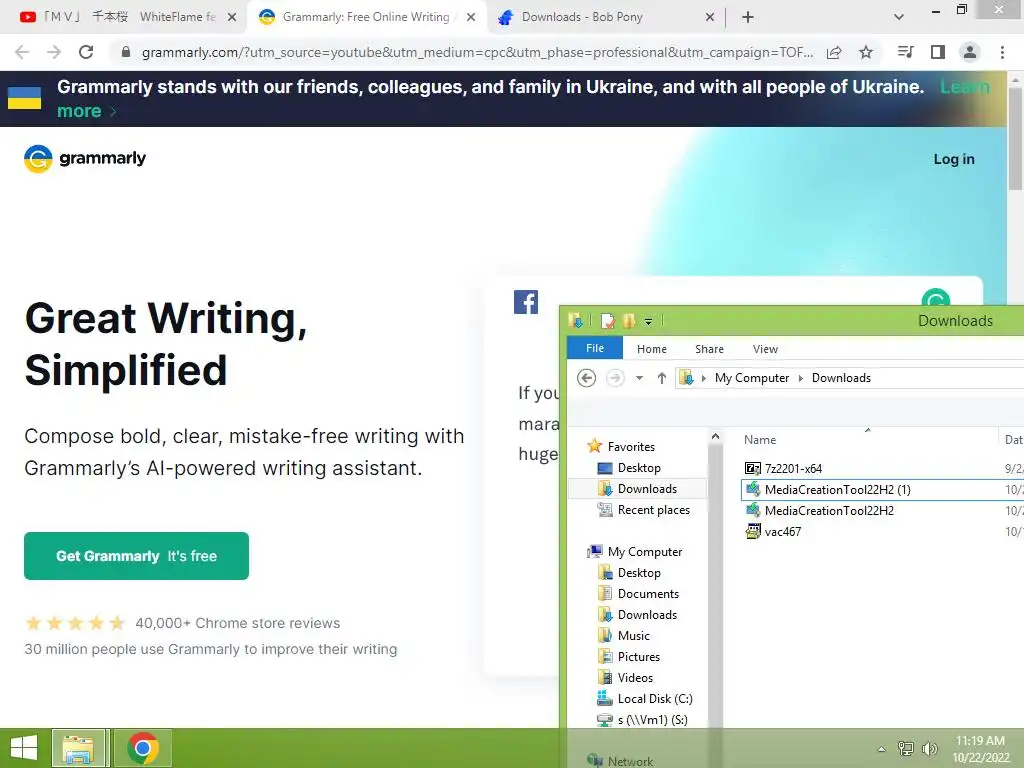Click Explorer forward arrow button

615,377
